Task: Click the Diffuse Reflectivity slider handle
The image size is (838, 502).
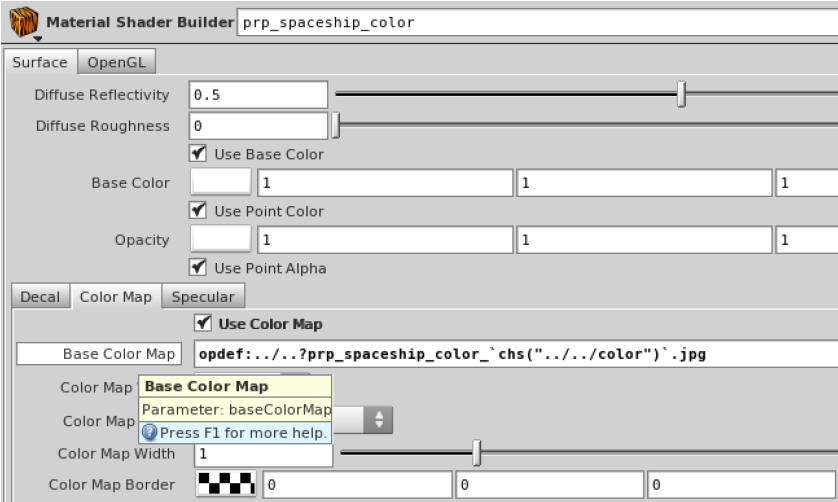Action: coord(681,95)
